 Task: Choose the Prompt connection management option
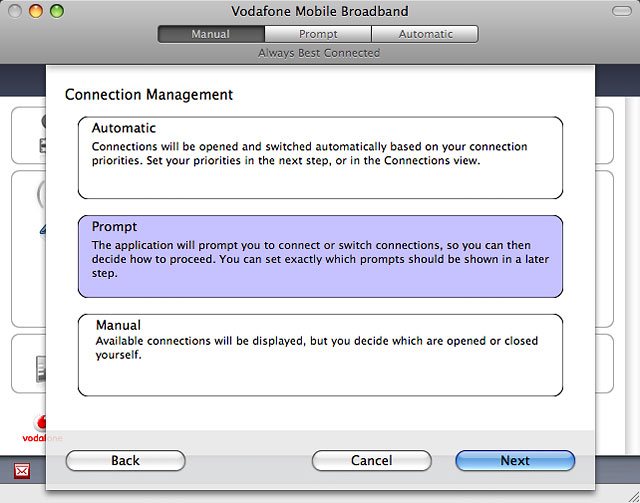point(320,256)
